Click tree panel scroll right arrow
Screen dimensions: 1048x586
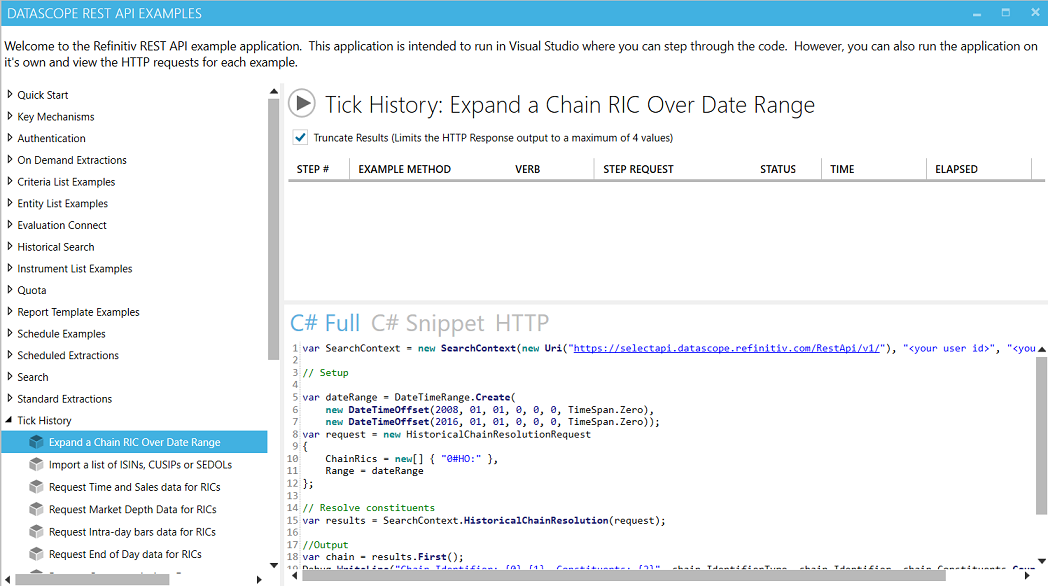point(259,579)
